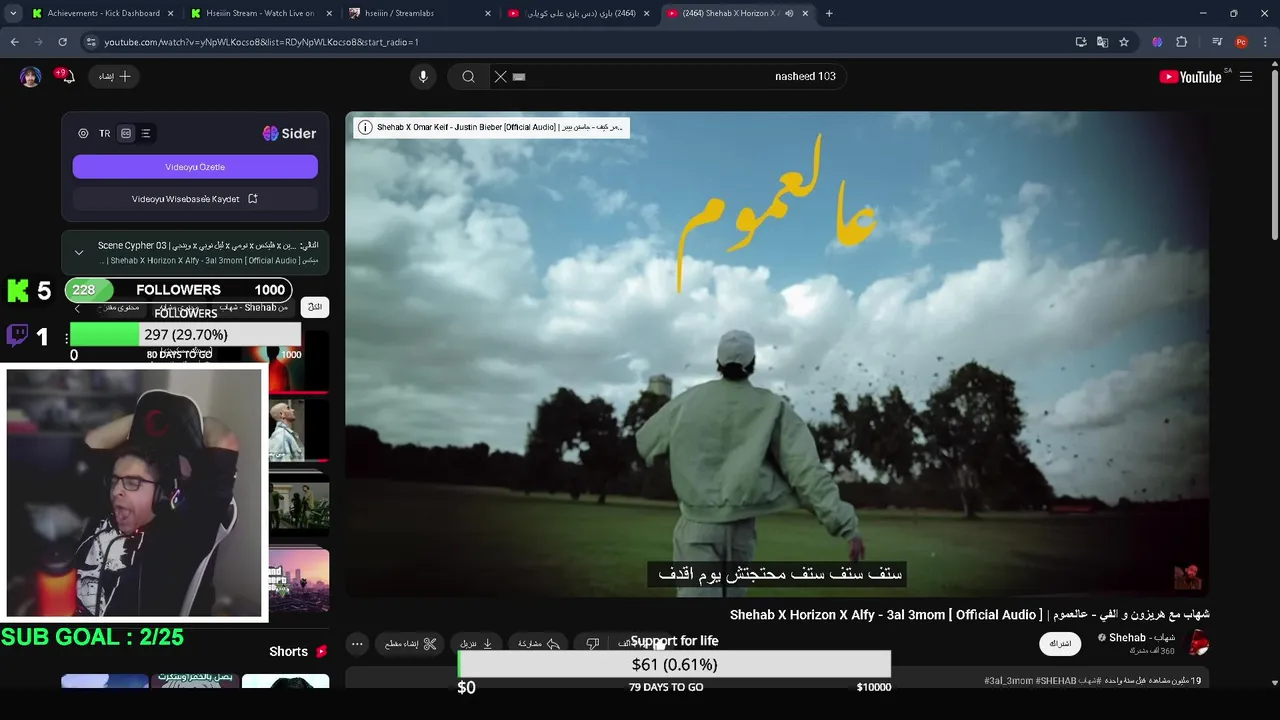Select Sider TR language option
The width and height of the screenshot is (1280, 720).
pyautogui.click(x=104, y=133)
